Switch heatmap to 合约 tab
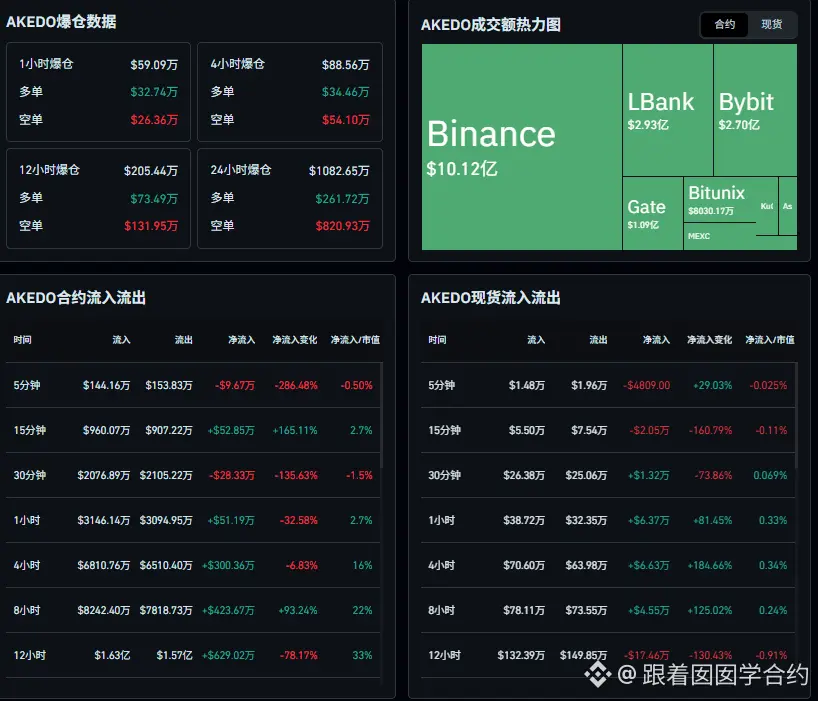818x701 pixels. [725, 25]
